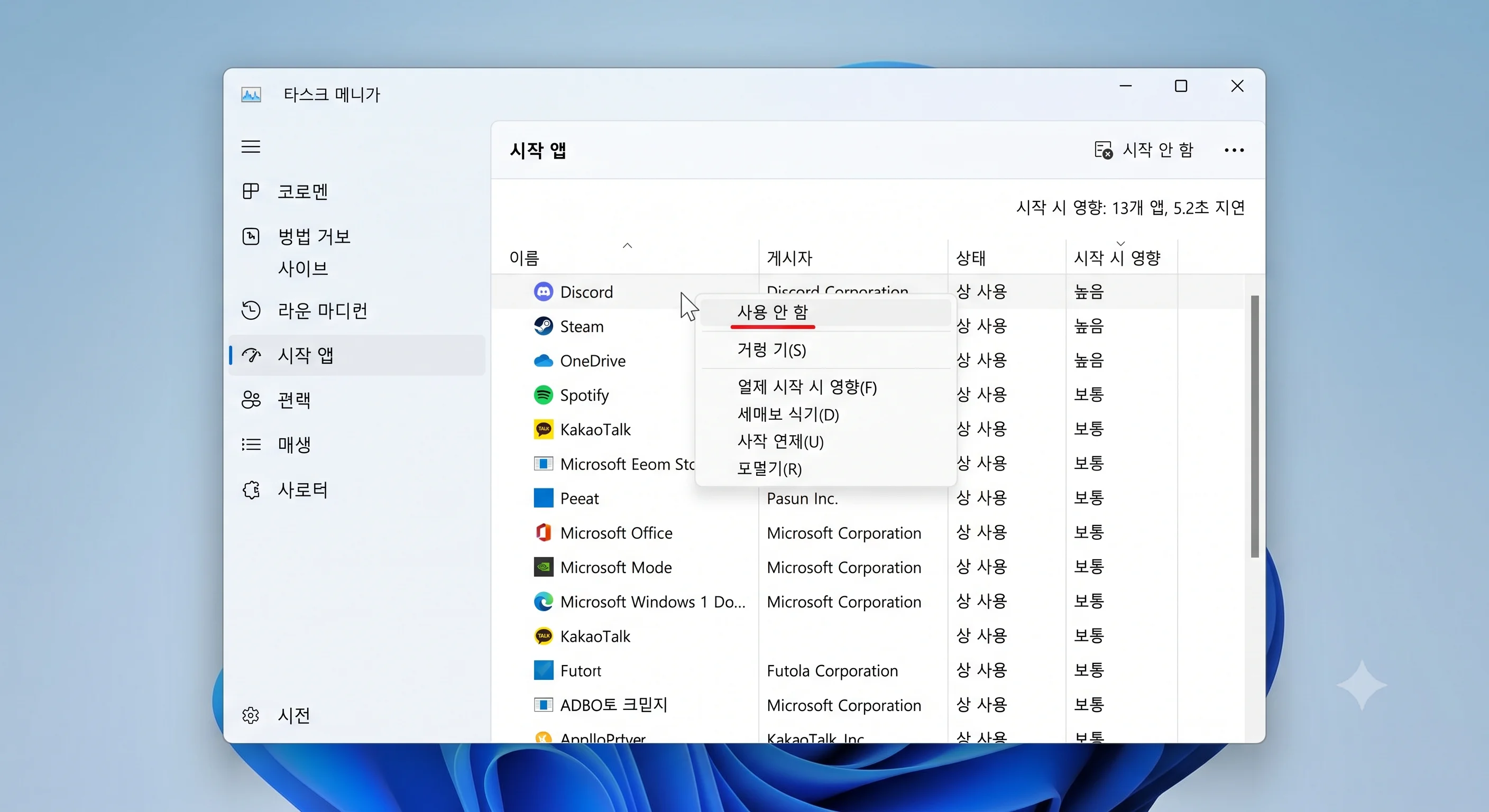1489x812 pixels.
Task: Click the Microsoft Mode green icon
Action: [x=543, y=567]
